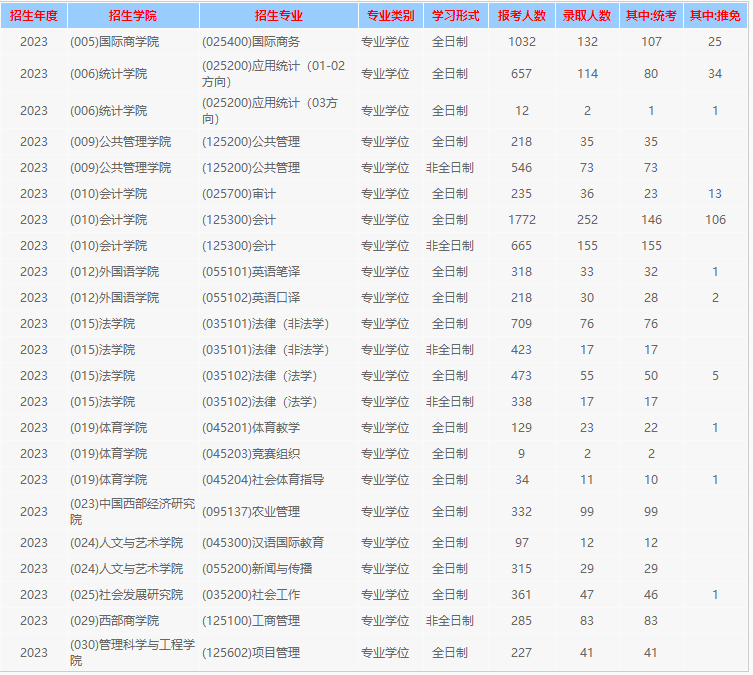The image size is (753, 675).
Task: Click the 学习形式 column header
Action: pyautogui.click(x=456, y=16)
